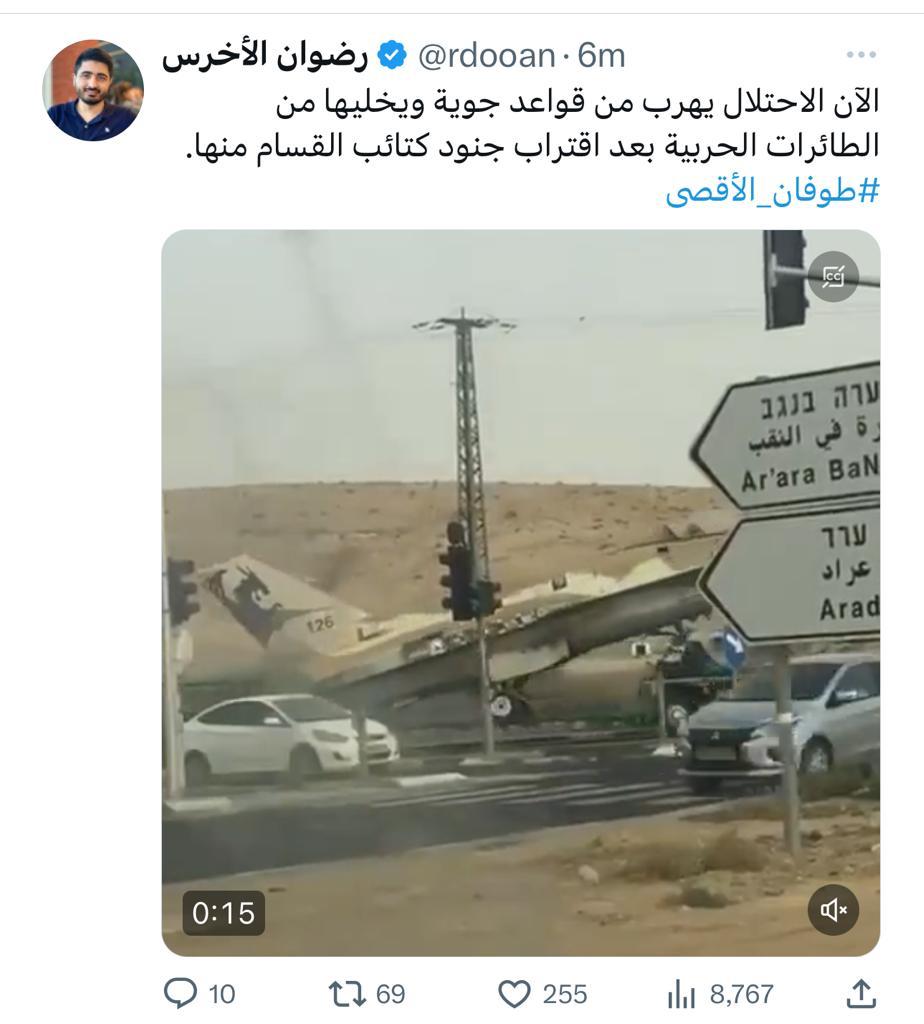Tap the retweet arrows icon

coord(347,994)
